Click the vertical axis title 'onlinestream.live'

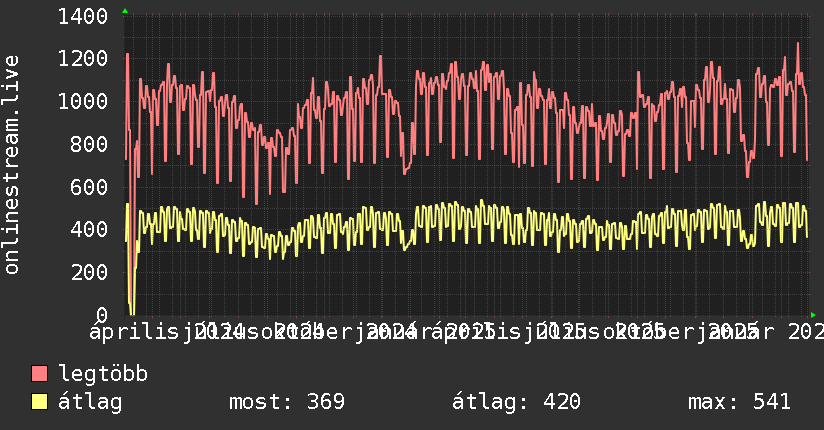point(11,165)
